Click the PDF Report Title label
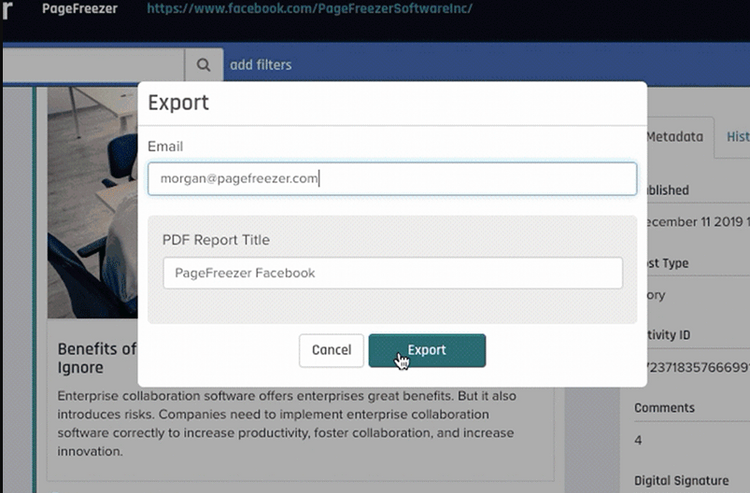The height and width of the screenshot is (493, 750). [x=216, y=240]
